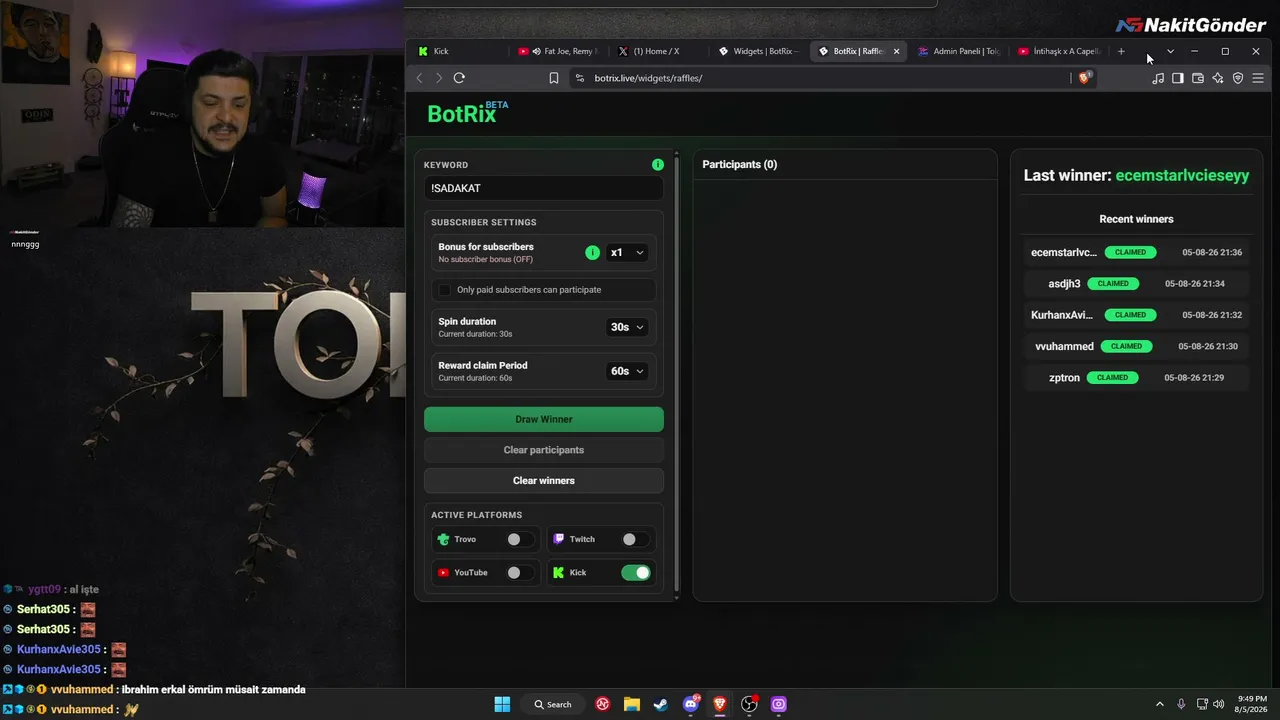Select recent winner asdjh3

(x=1064, y=284)
